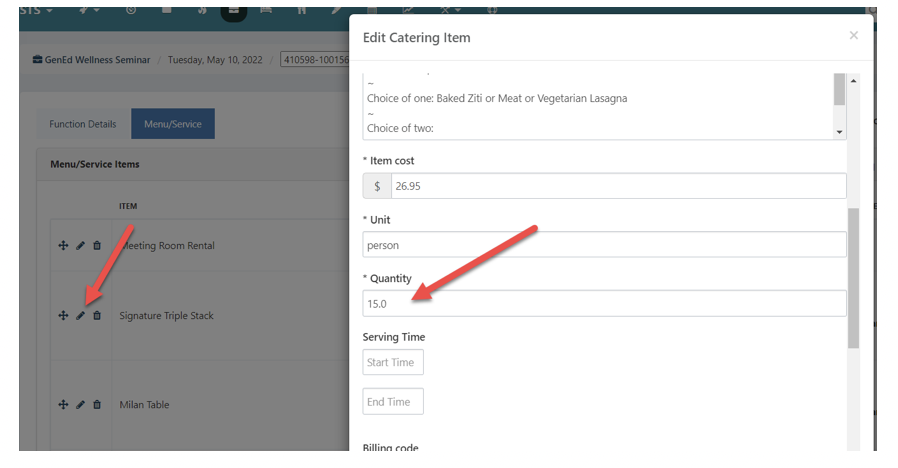Edit the Meeting Room Rental item
898x468 pixels.
[80, 246]
